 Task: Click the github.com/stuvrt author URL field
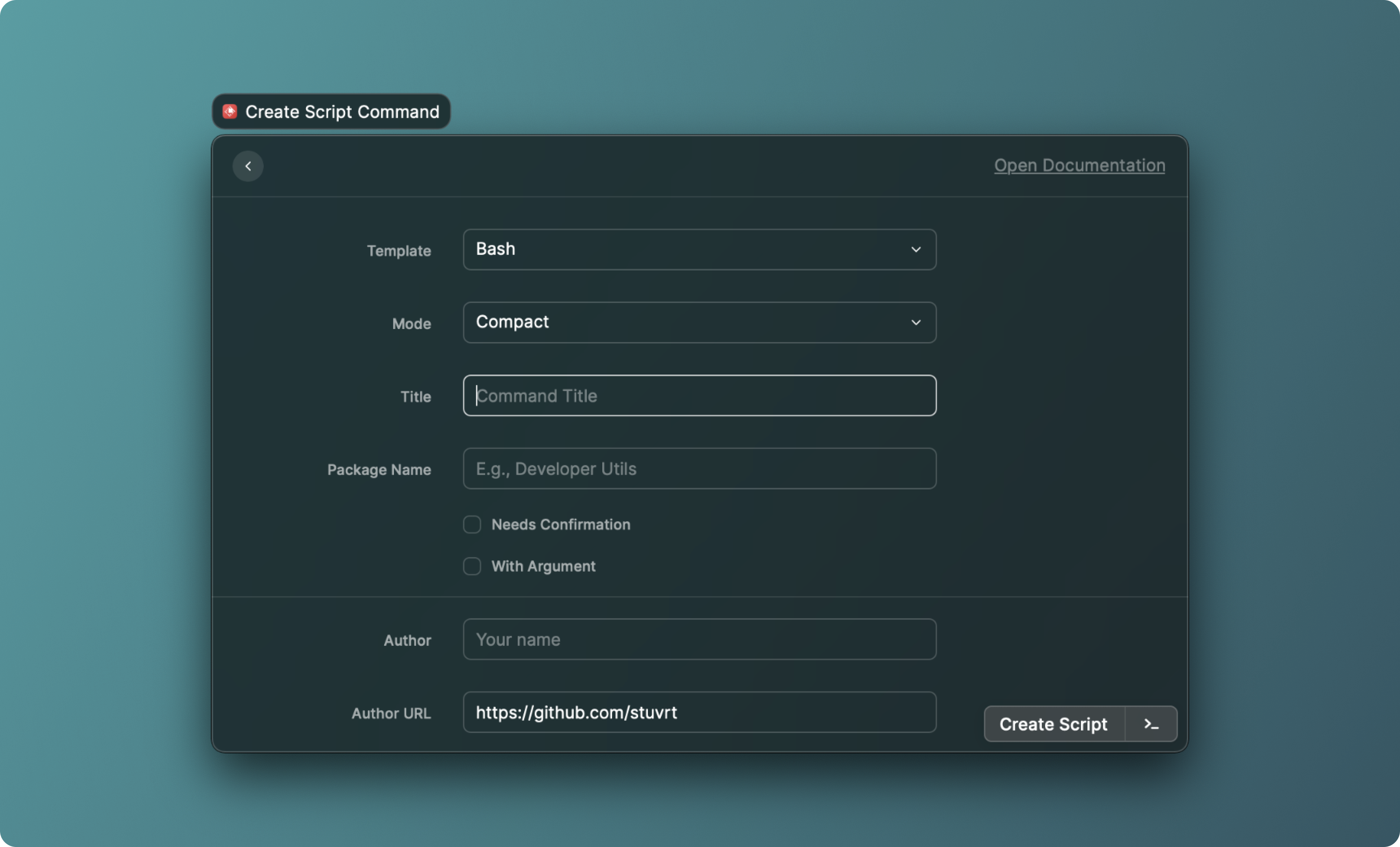click(699, 712)
